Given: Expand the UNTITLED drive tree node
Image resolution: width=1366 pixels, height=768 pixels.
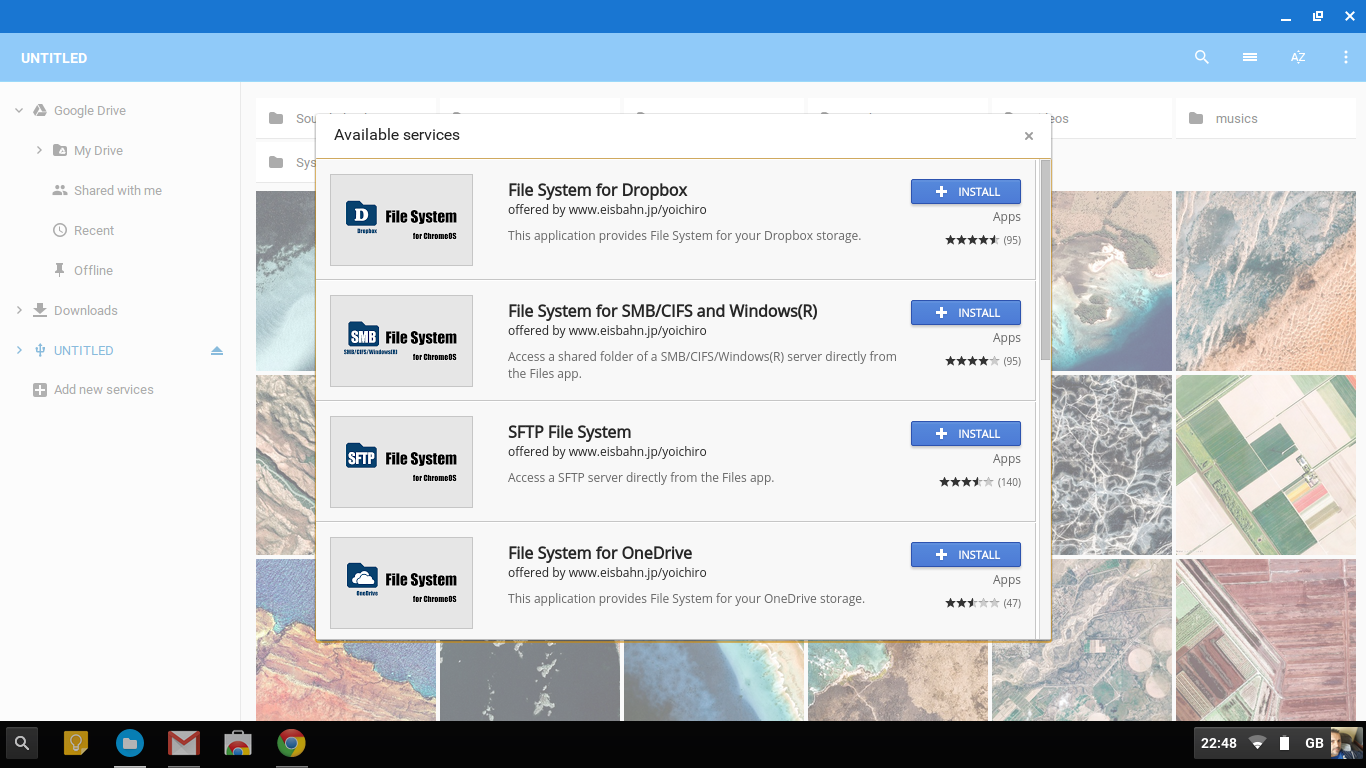Looking at the screenshot, I should pyautogui.click(x=19, y=351).
